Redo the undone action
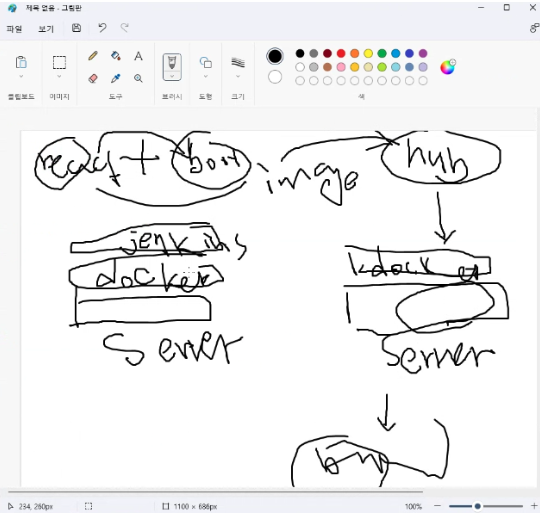Viewport: 541px width, 513px height. tap(125, 28)
